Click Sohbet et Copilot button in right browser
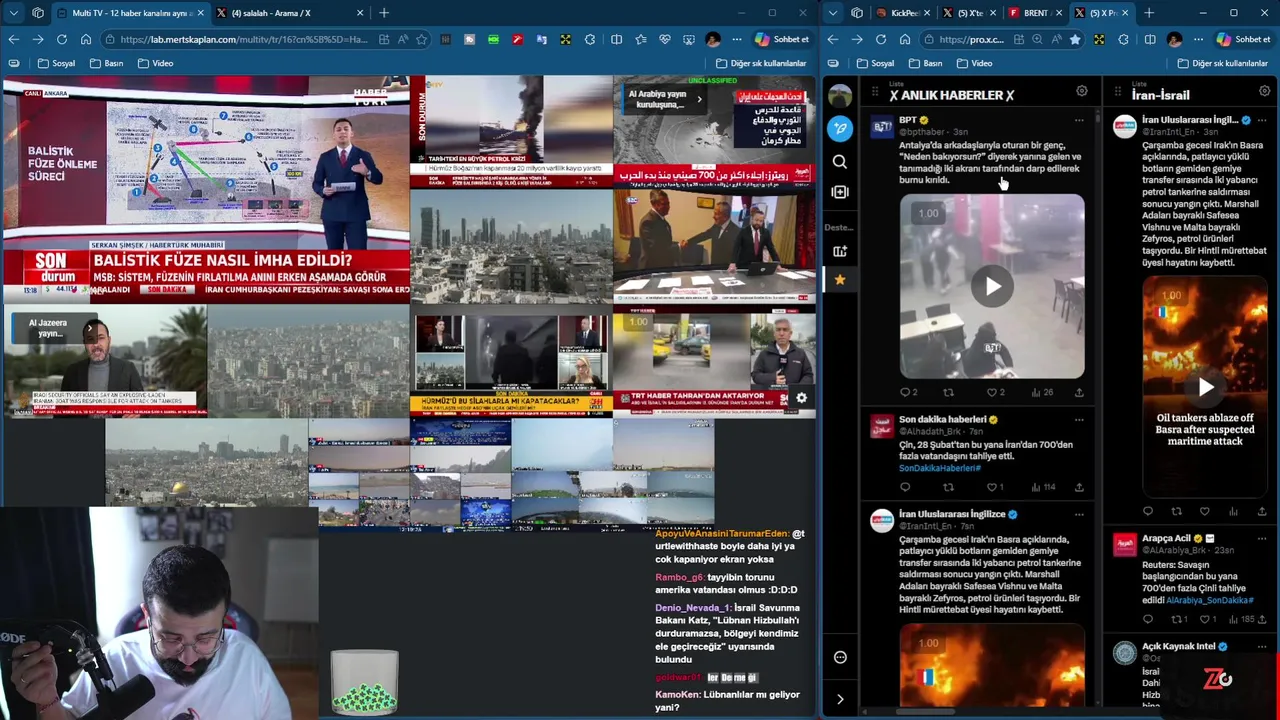Screen dimensions: 1280x720 (1243, 39)
